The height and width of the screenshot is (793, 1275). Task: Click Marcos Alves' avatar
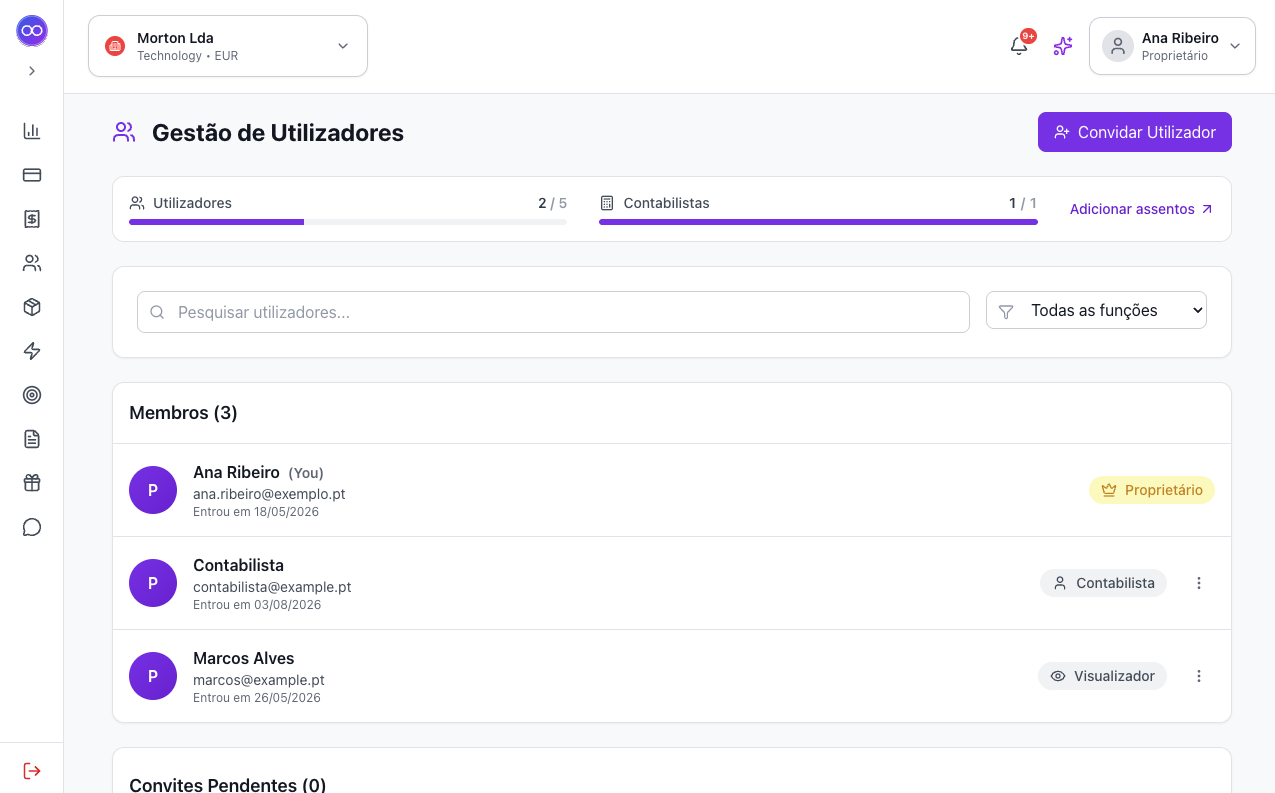click(153, 676)
